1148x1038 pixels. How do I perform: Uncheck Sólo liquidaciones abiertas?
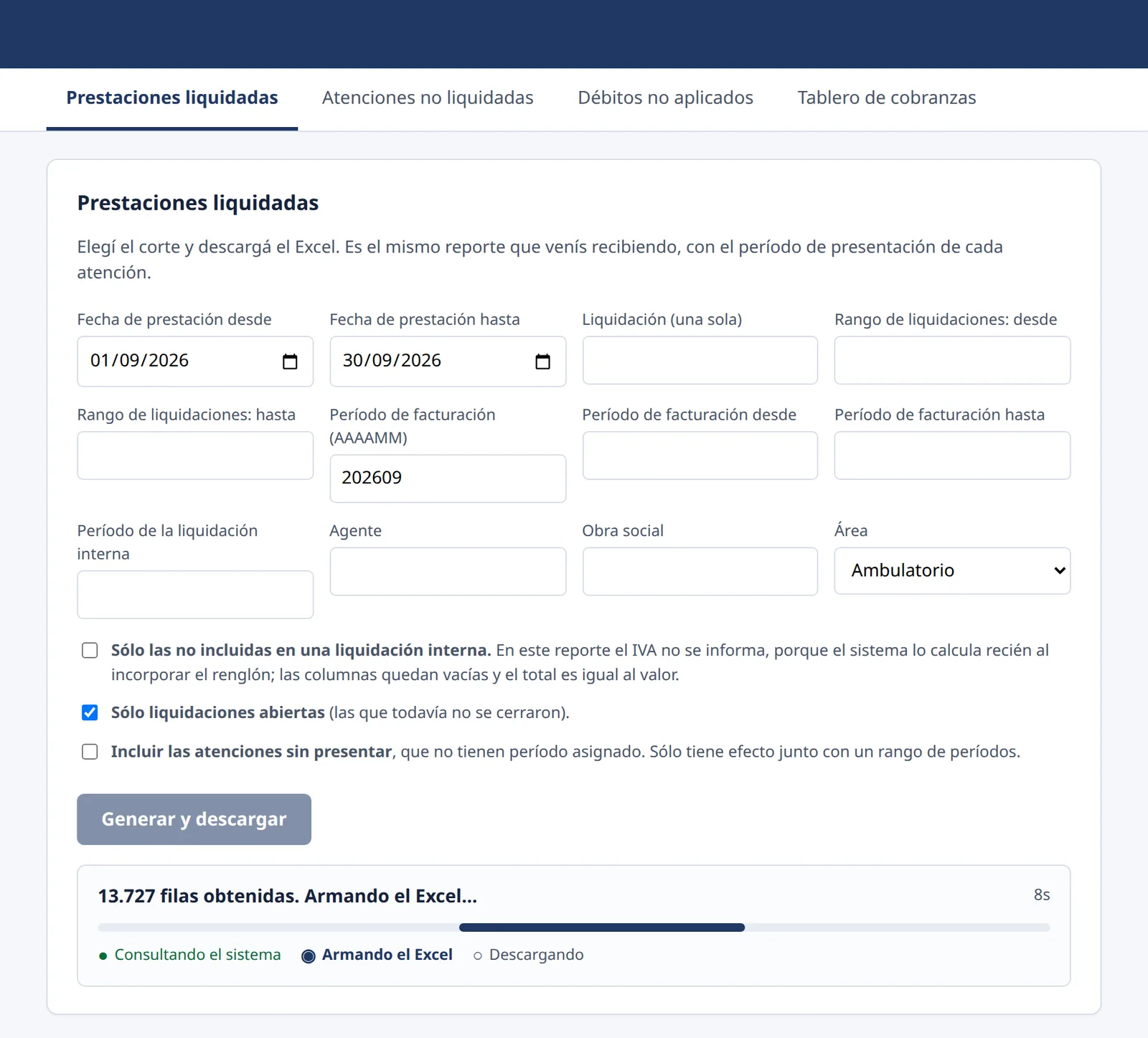[90, 712]
